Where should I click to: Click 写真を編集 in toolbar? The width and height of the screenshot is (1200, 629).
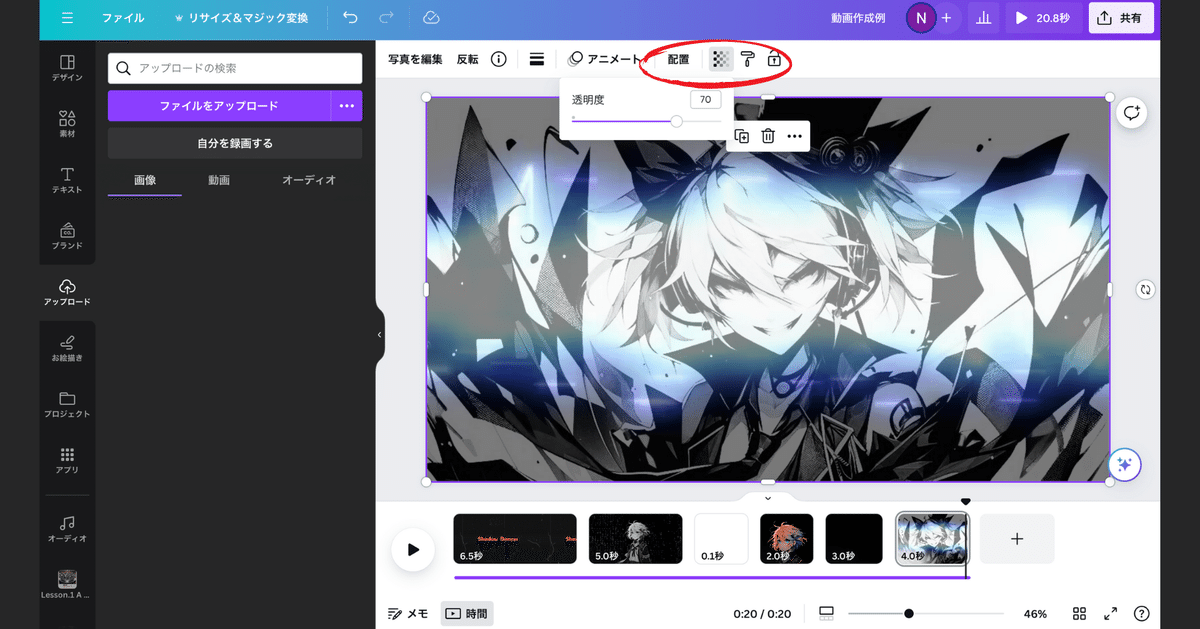pos(415,59)
